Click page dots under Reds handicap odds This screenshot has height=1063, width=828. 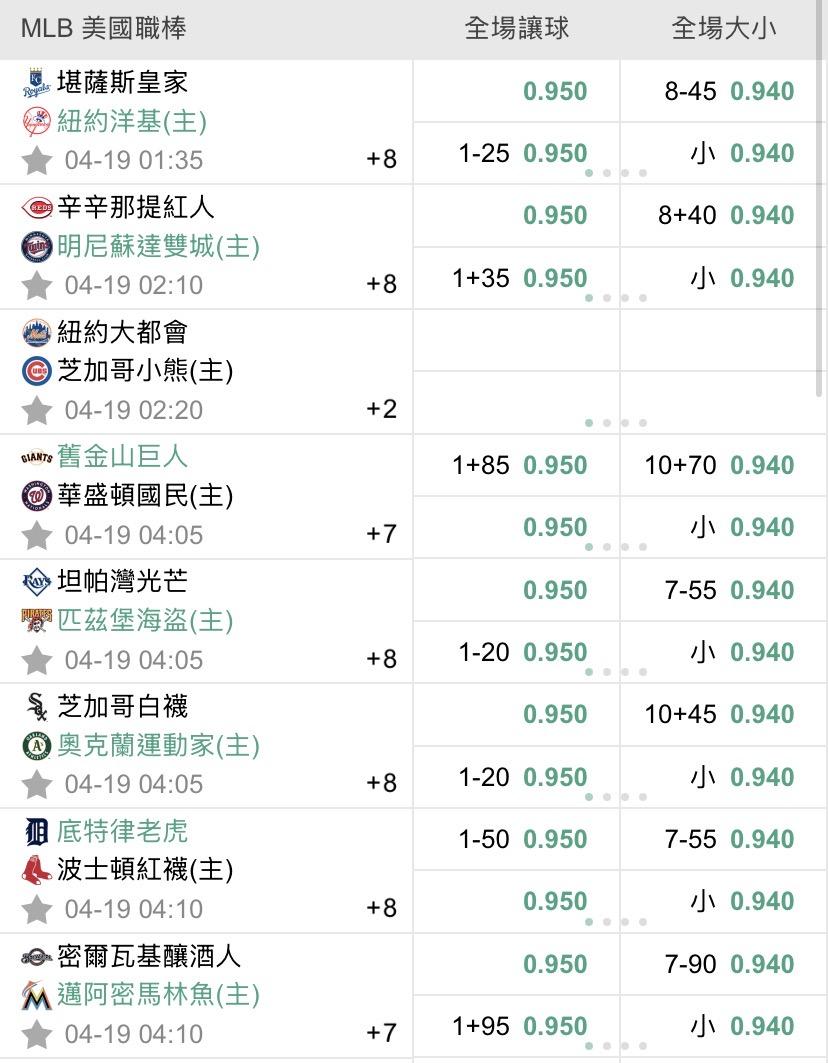coord(615,298)
